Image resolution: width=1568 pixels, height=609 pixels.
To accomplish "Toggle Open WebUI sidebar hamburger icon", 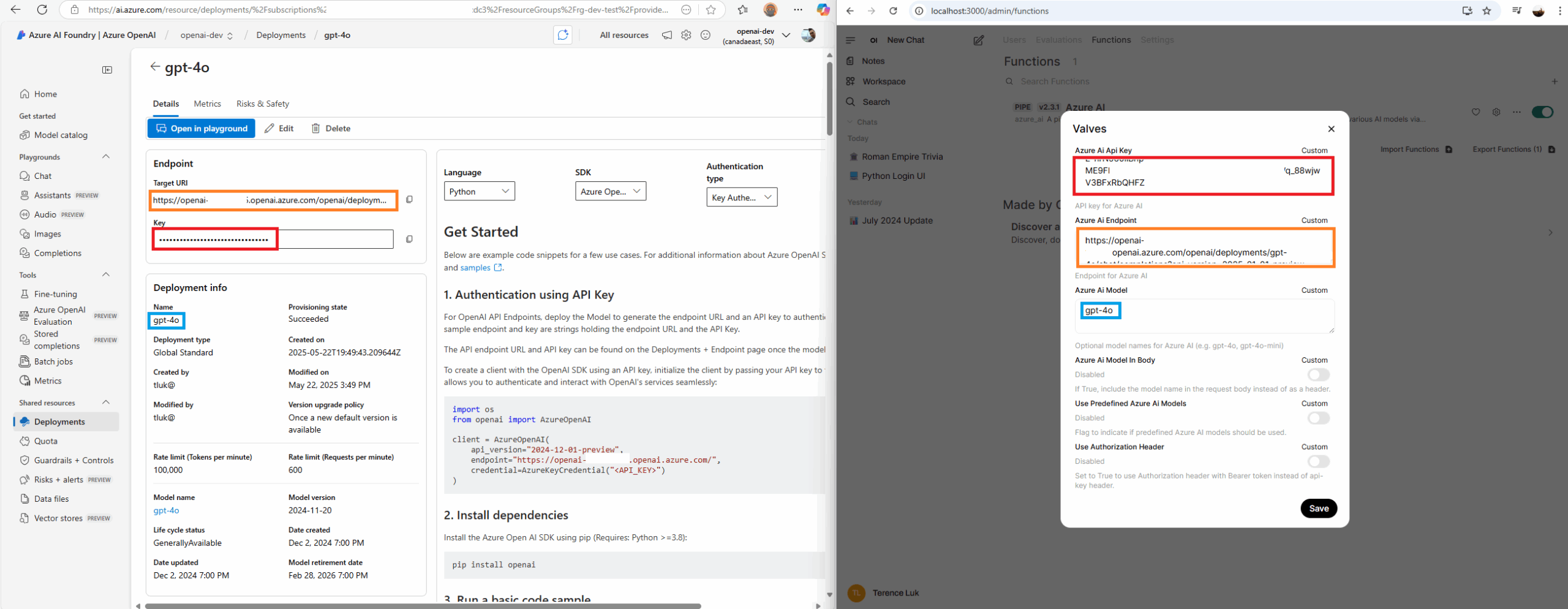I will [850, 40].
